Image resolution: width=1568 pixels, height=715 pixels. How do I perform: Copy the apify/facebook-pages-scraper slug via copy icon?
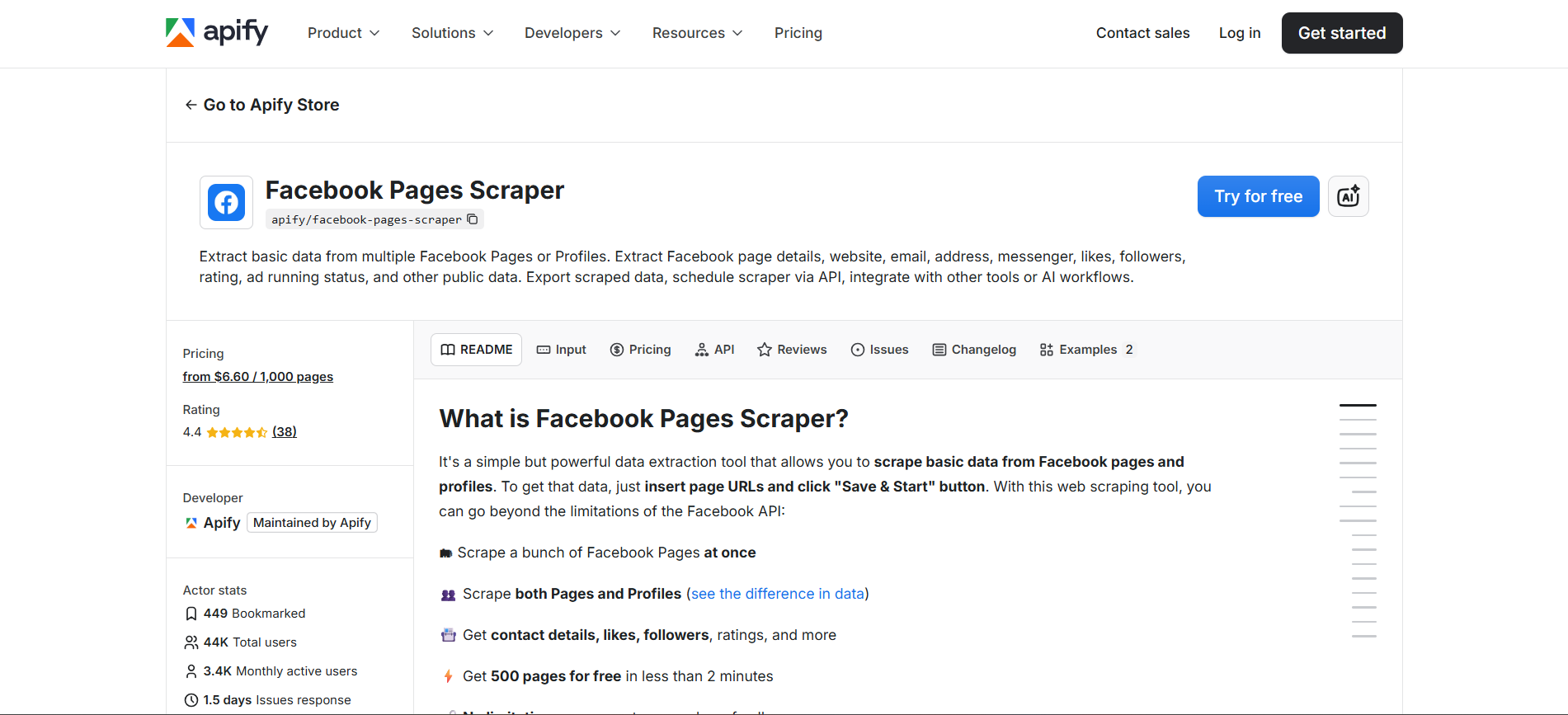click(x=473, y=219)
